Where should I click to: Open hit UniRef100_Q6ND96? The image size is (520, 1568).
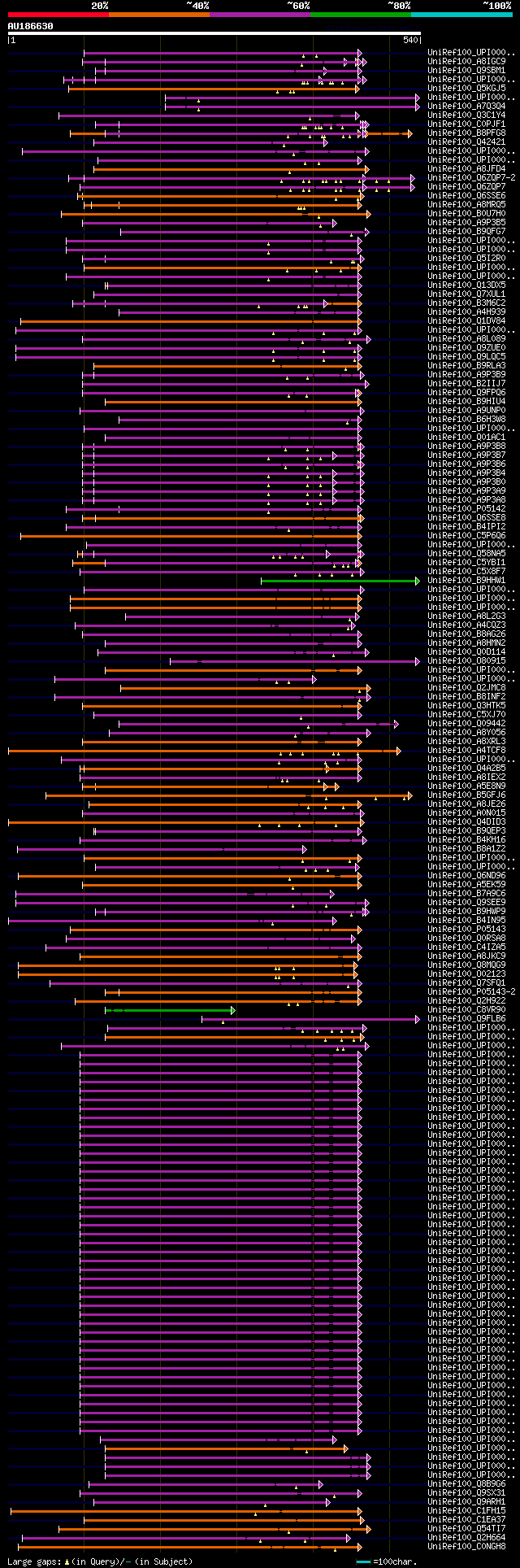[x=466, y=875]
